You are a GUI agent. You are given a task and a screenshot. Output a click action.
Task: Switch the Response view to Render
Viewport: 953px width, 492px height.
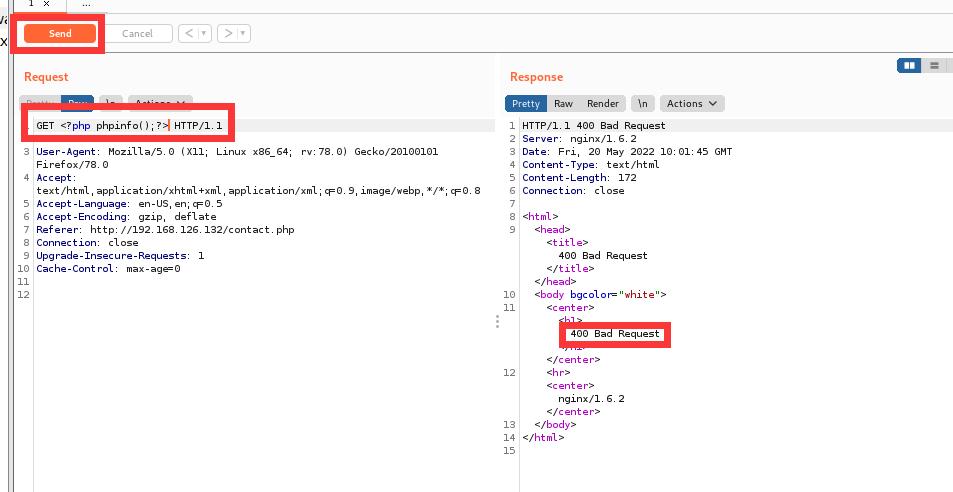point(602,103)
